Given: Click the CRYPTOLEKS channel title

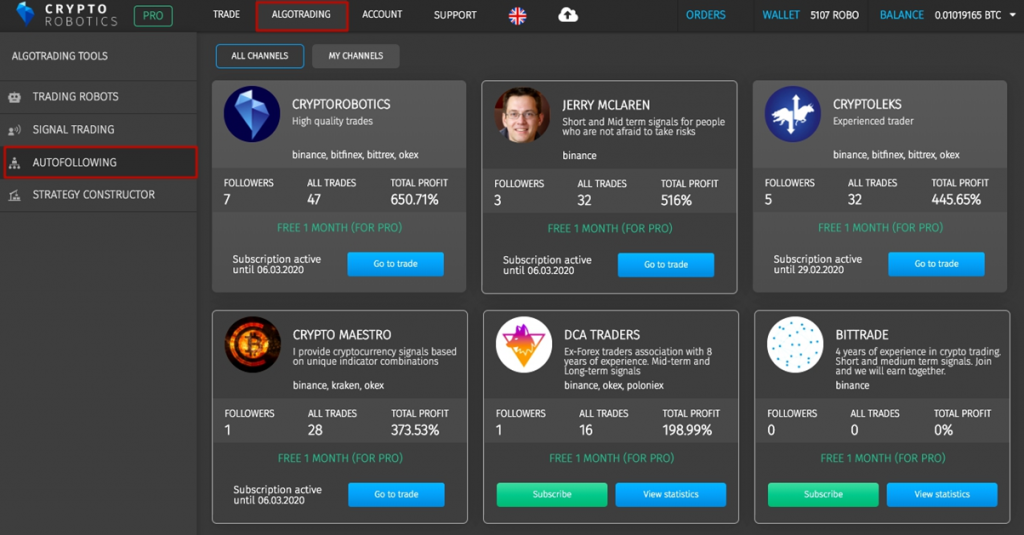Looking at the screenshot, I should pos(867,105).
